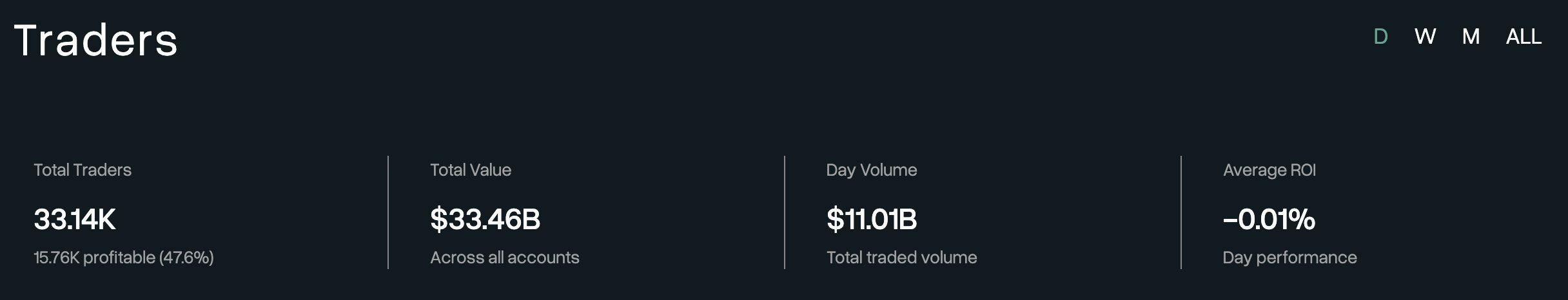Select the -0.01% average ROI value
This screenshot has width=1568, height=300.
click(x=1269, y=220)
